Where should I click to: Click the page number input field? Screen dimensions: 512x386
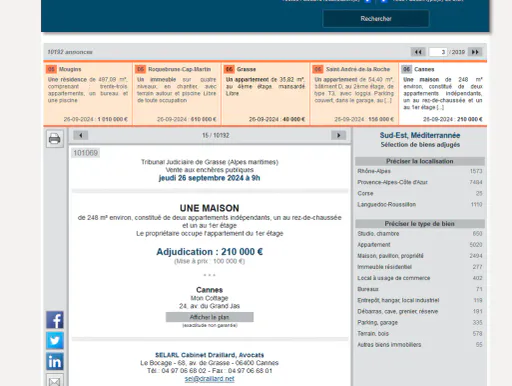click(438, 52)
